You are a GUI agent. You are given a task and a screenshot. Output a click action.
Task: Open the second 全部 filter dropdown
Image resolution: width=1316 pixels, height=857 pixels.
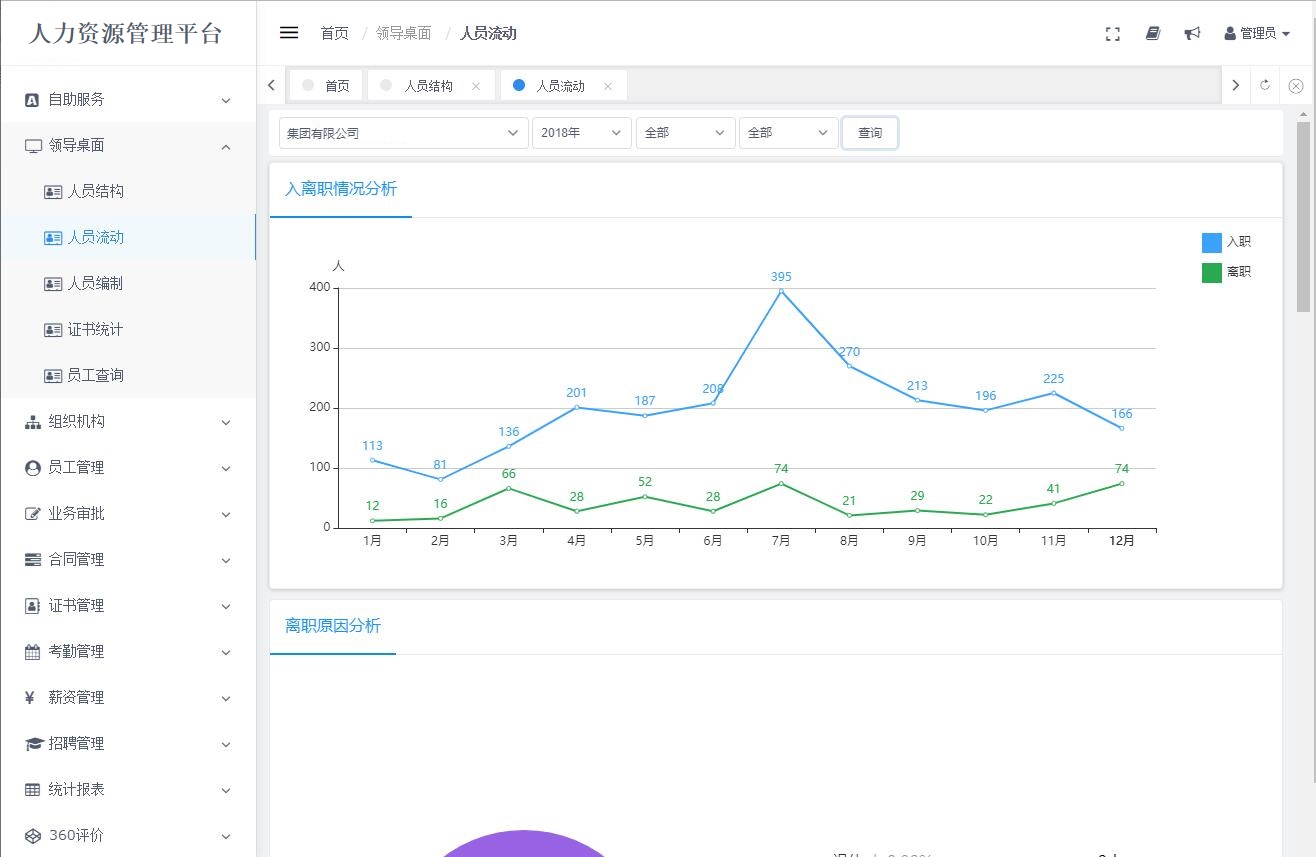788,133
